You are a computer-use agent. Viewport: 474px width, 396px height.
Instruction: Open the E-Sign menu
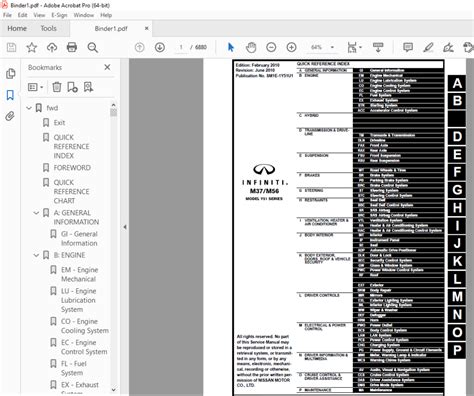[59, 15]
